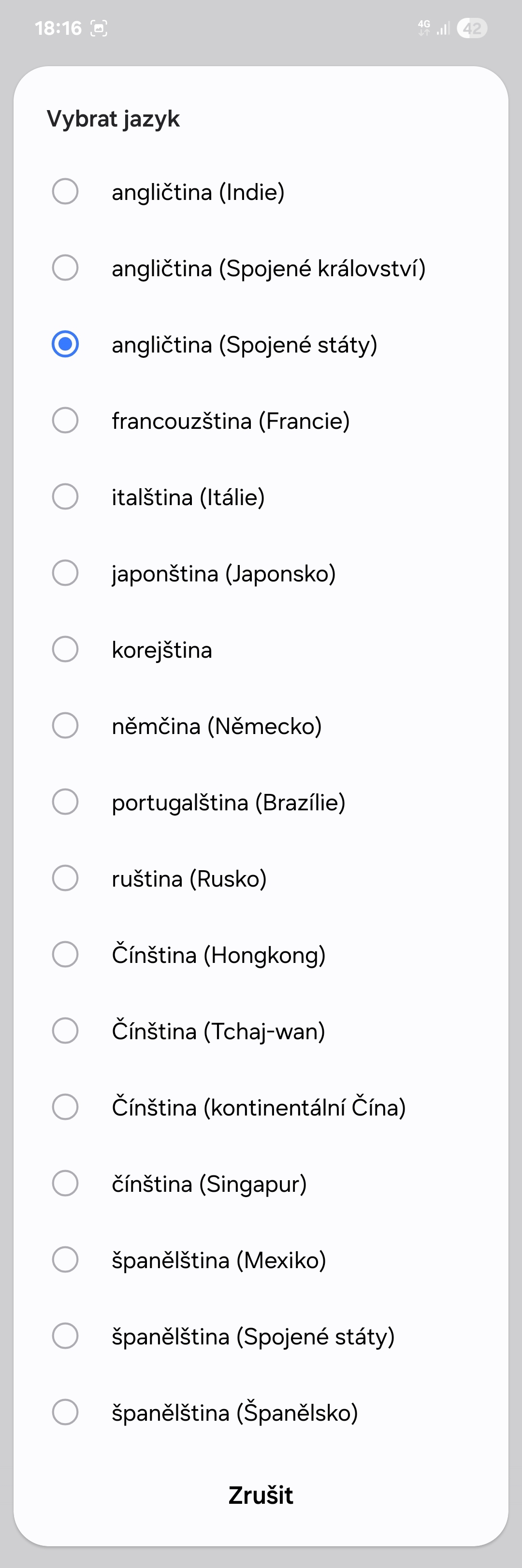The height and width of the screenshot is (1568, 522).
Task: Pick Čínština (kontinentální Čína) radio button
Action: 65,1107
